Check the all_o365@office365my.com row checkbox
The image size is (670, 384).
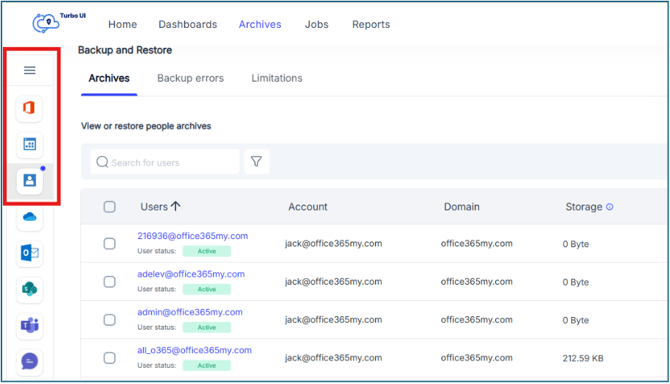pos(109,358)
